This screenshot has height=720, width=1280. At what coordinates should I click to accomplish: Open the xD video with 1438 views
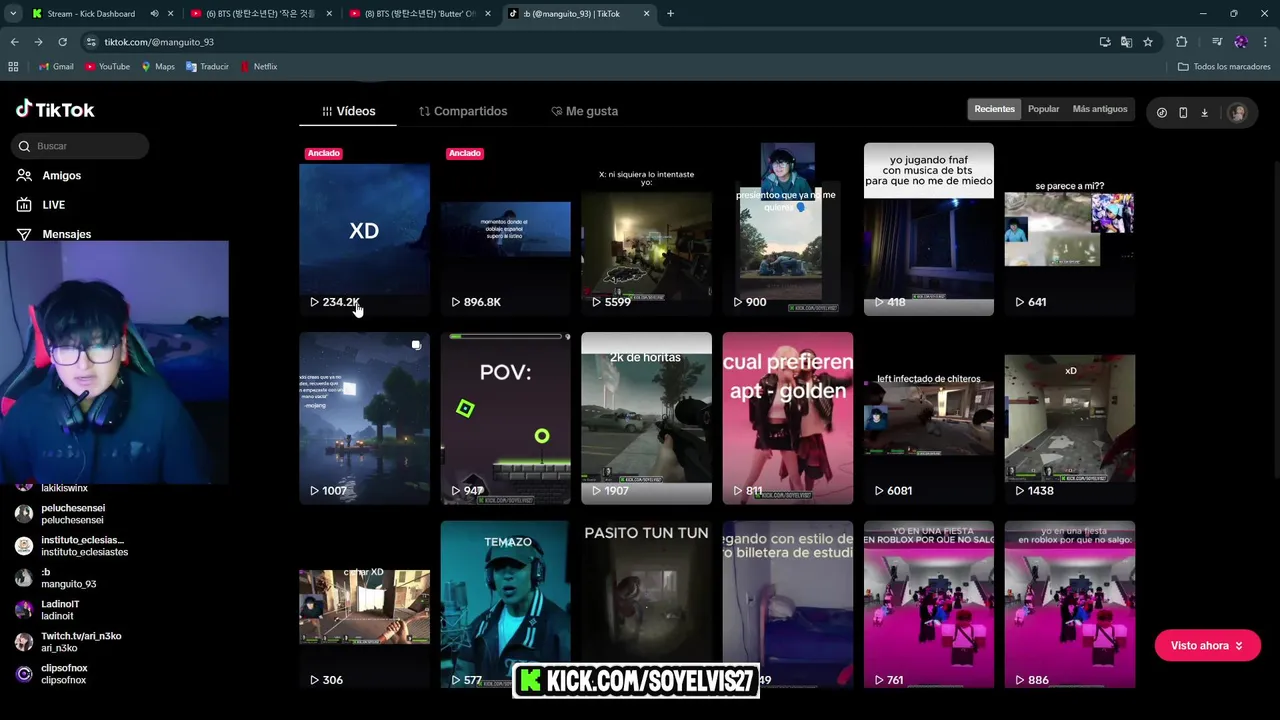(1069, 418)
